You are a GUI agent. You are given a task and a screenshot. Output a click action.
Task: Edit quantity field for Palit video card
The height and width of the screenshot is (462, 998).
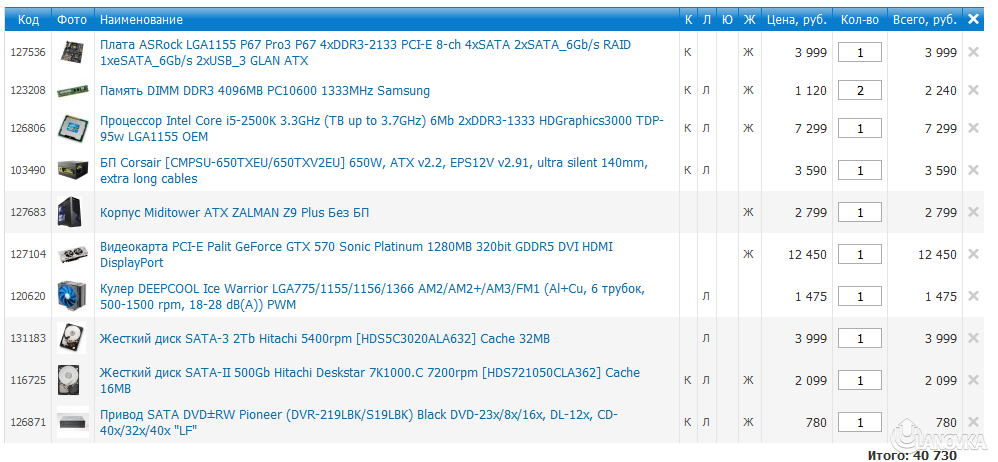(860, 254)
